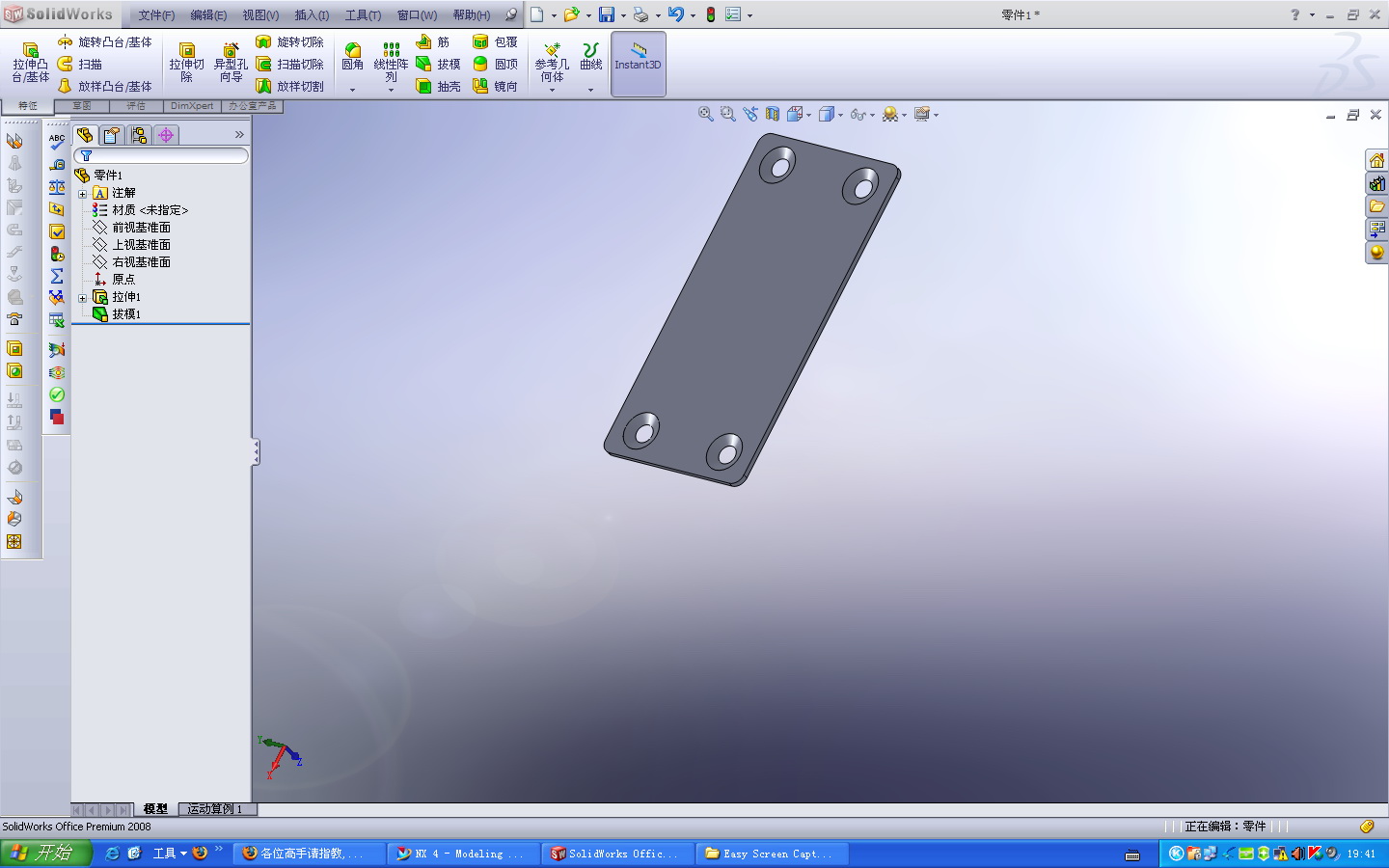
Task: Click the Zoom to Fit magnifier icon
Action: click(706, 114)
